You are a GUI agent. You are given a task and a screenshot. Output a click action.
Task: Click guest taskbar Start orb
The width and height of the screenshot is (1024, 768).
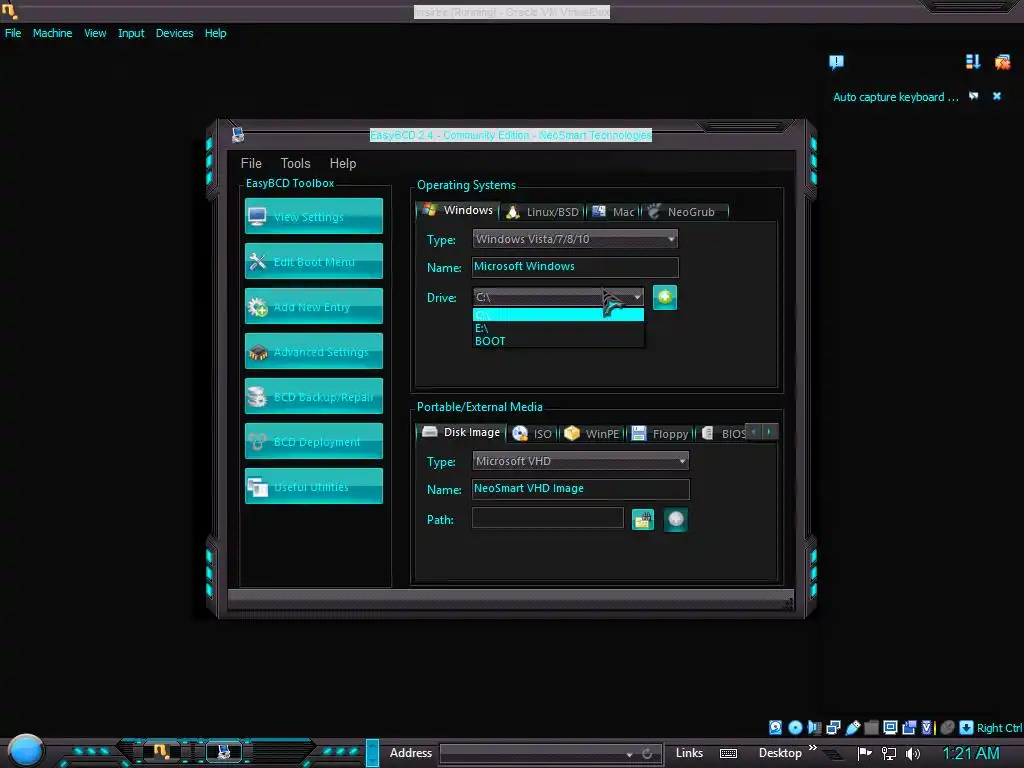pyautogui.click(x=26, y=751)
